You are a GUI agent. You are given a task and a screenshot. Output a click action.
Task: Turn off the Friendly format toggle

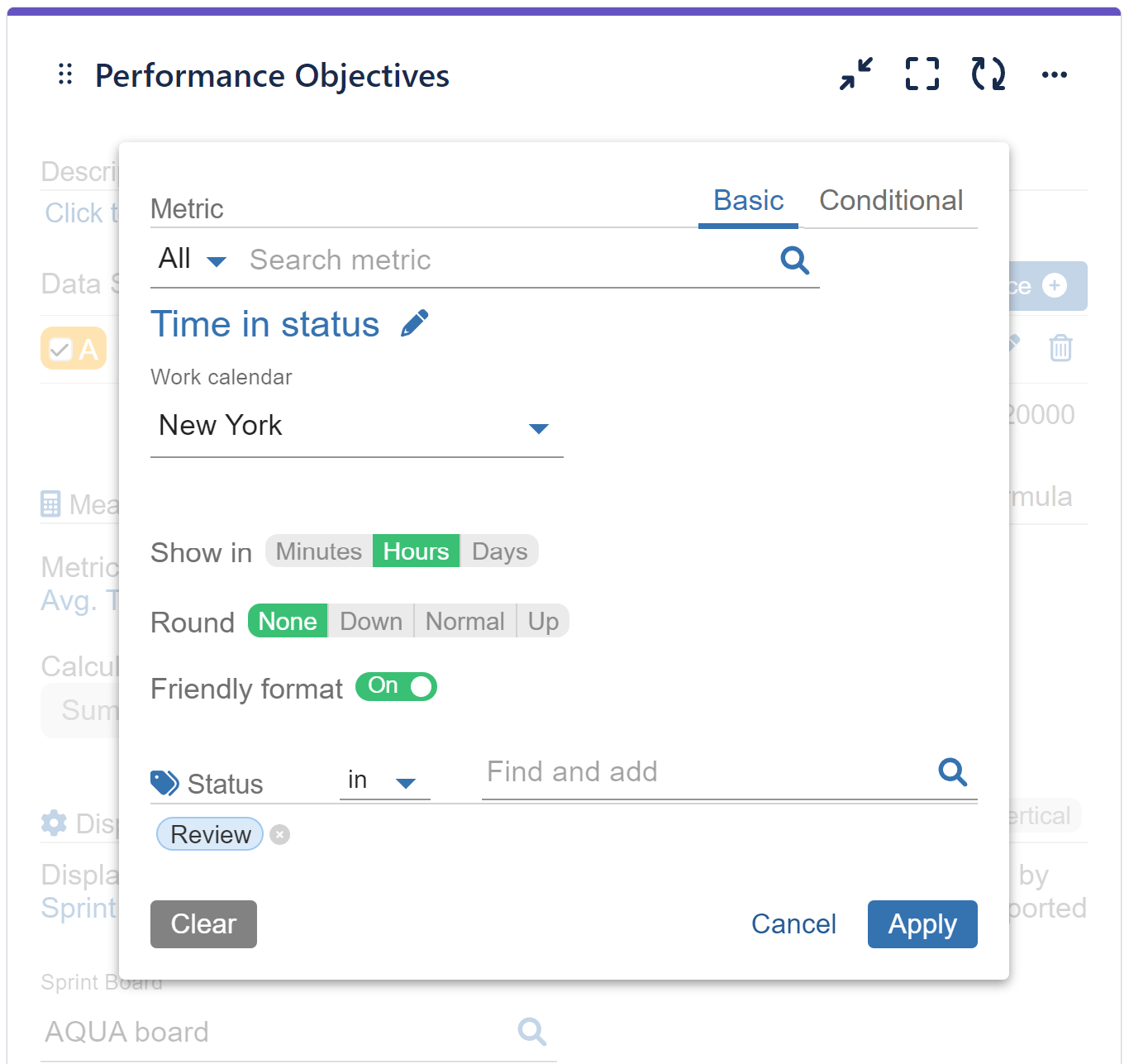[x=397, y=687]
